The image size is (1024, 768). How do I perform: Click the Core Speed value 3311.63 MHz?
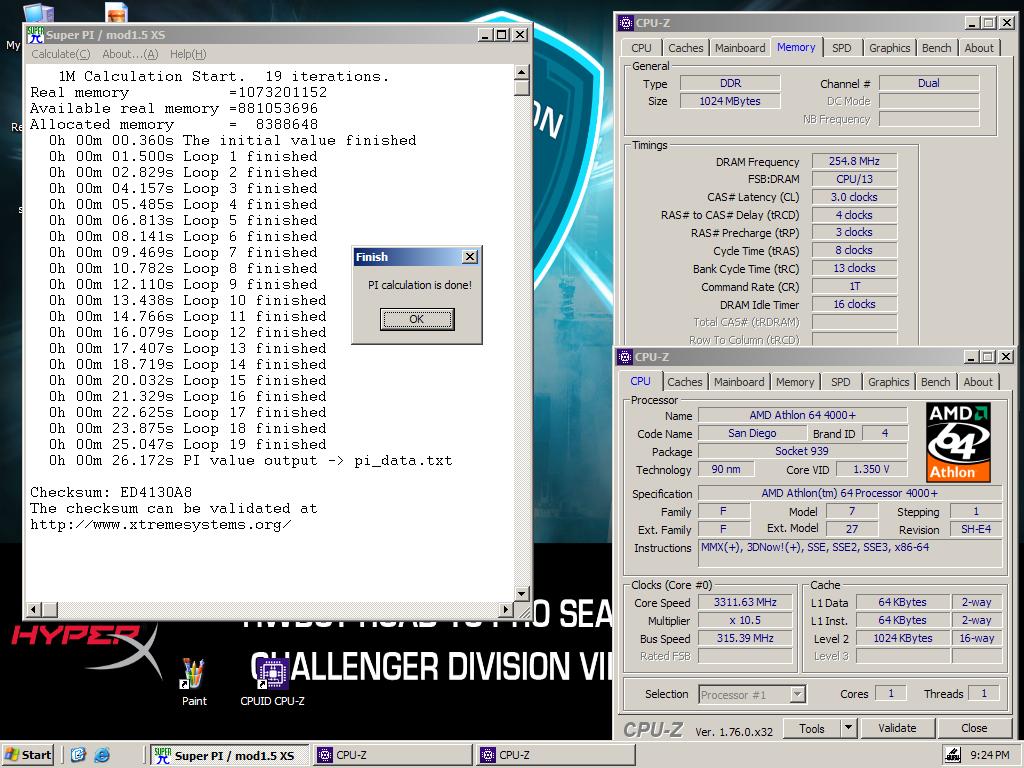(745, 602)
